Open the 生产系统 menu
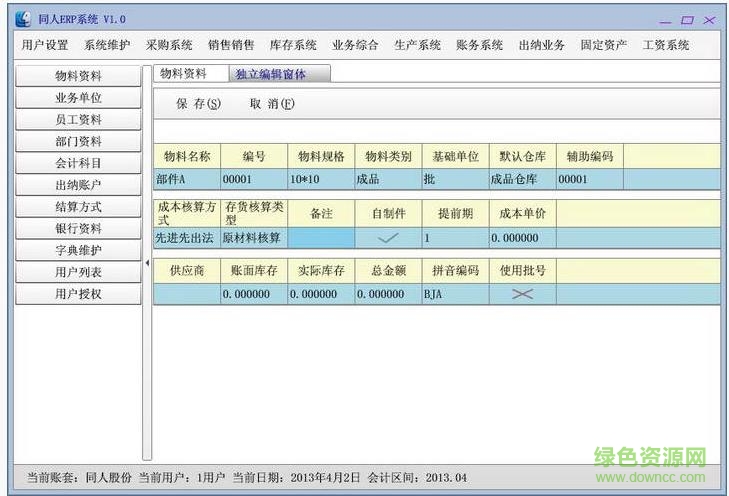729x496 pixels. click(x=418, y=45)
